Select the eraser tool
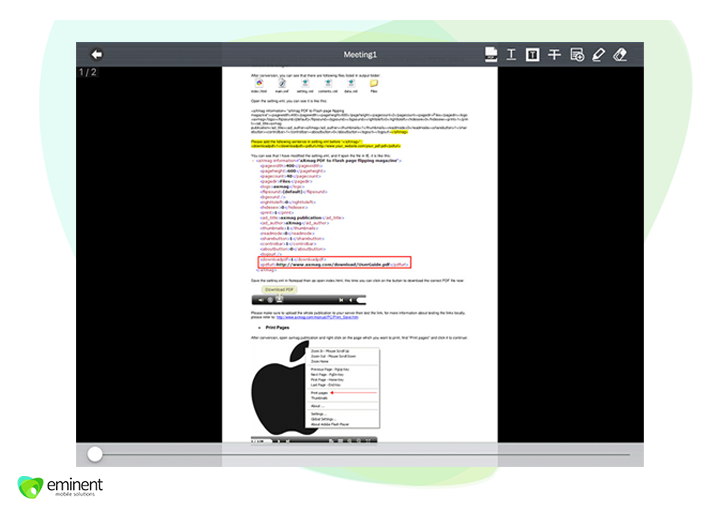Screen dimensions: 720x510 620,54
